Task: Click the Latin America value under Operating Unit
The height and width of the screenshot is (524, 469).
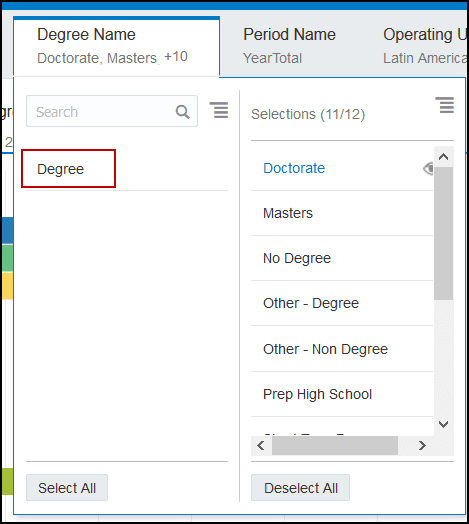Action: pos(425,58)
